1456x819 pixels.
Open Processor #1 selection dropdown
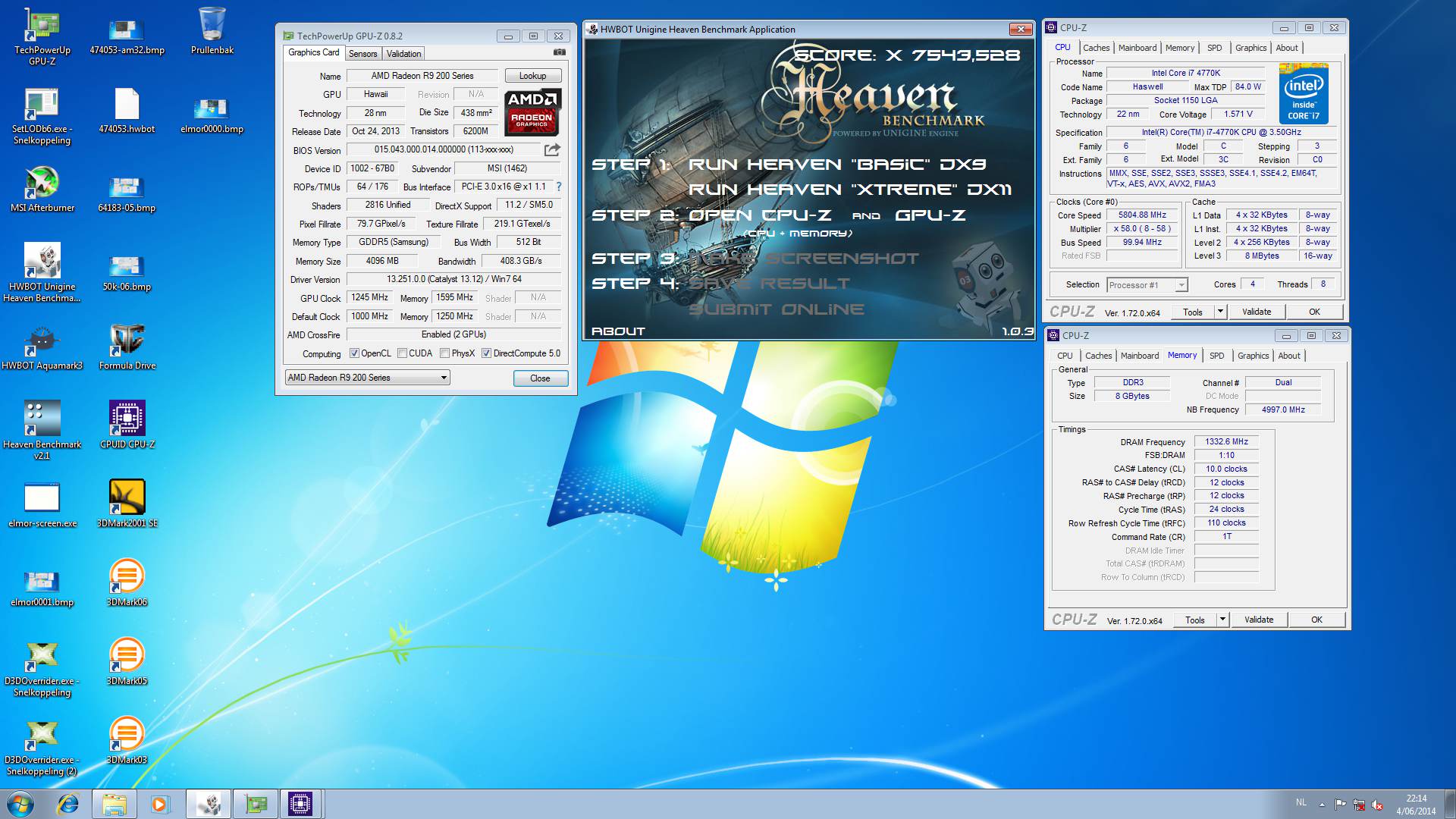click(1147, 285)
